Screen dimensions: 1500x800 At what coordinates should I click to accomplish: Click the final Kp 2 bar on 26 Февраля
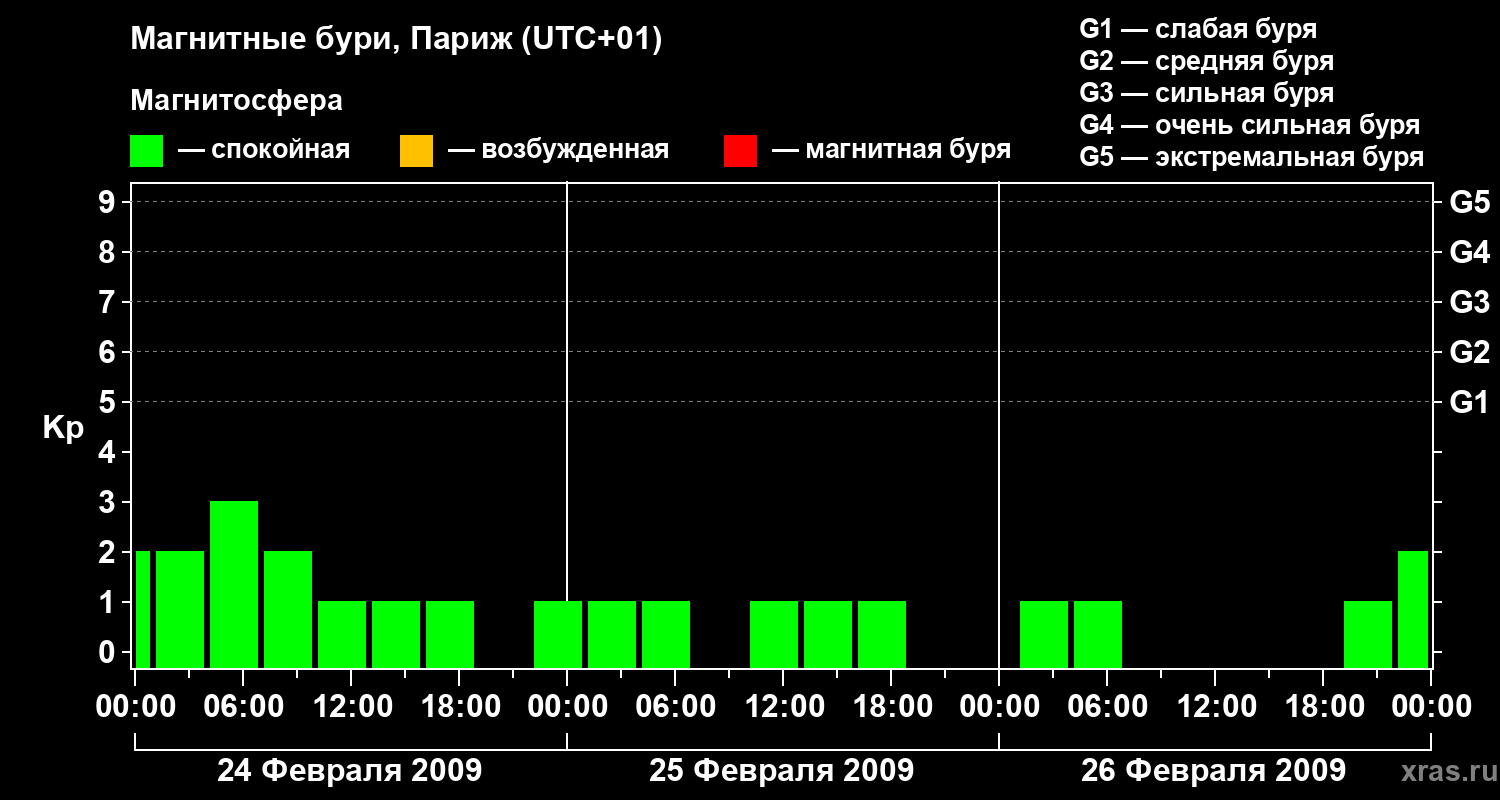point(1413,609)
